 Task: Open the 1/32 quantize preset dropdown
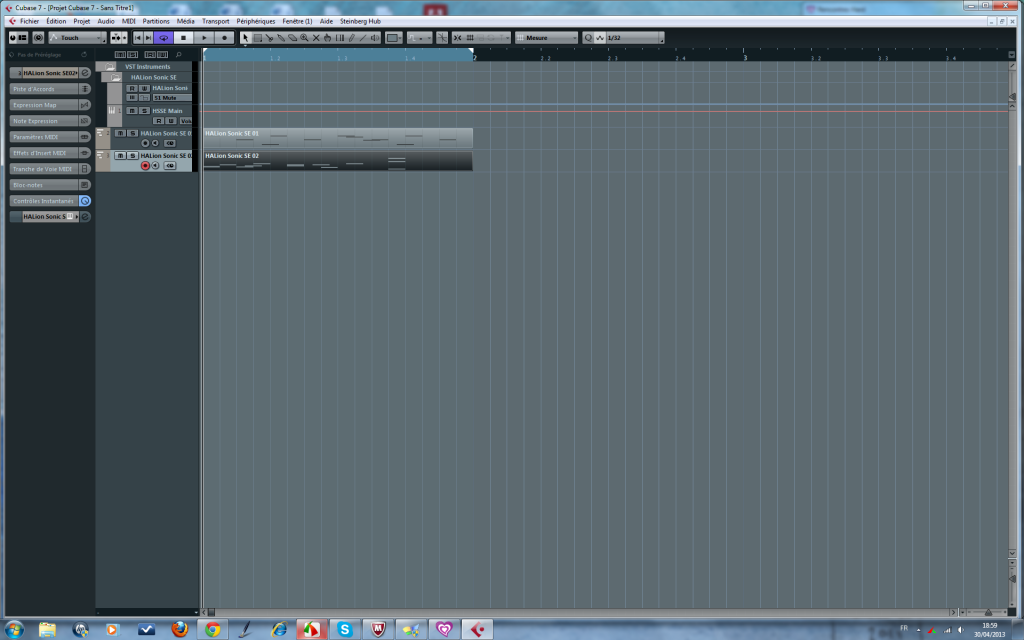coord(635,38)
